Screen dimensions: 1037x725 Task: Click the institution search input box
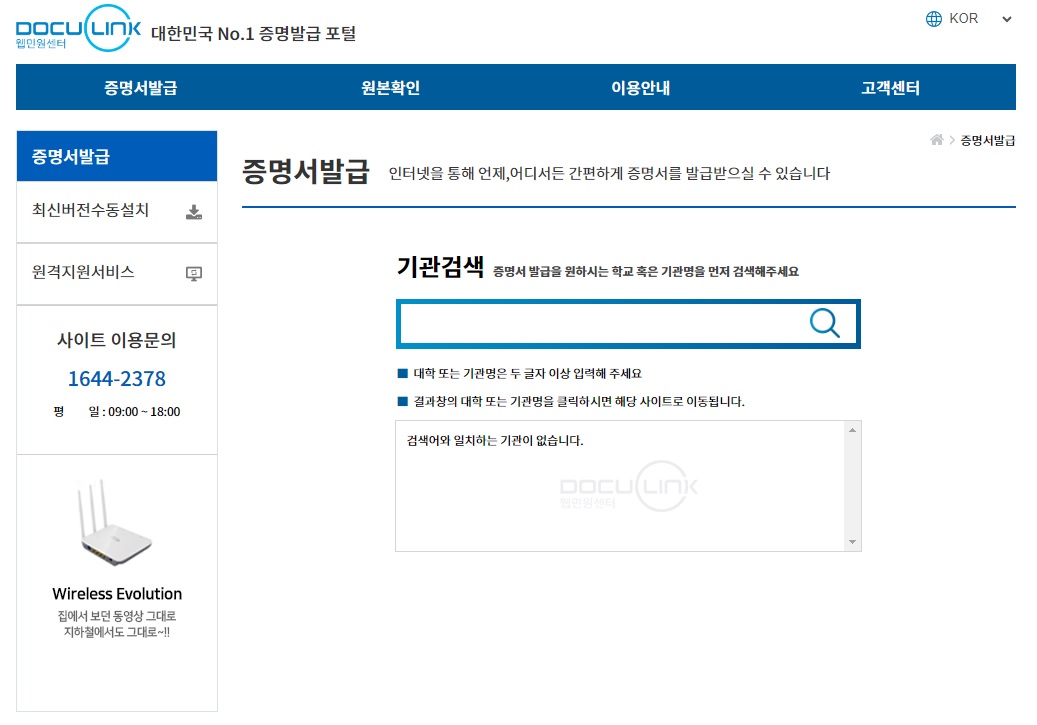pyautogui.click(x=600, y=322)
